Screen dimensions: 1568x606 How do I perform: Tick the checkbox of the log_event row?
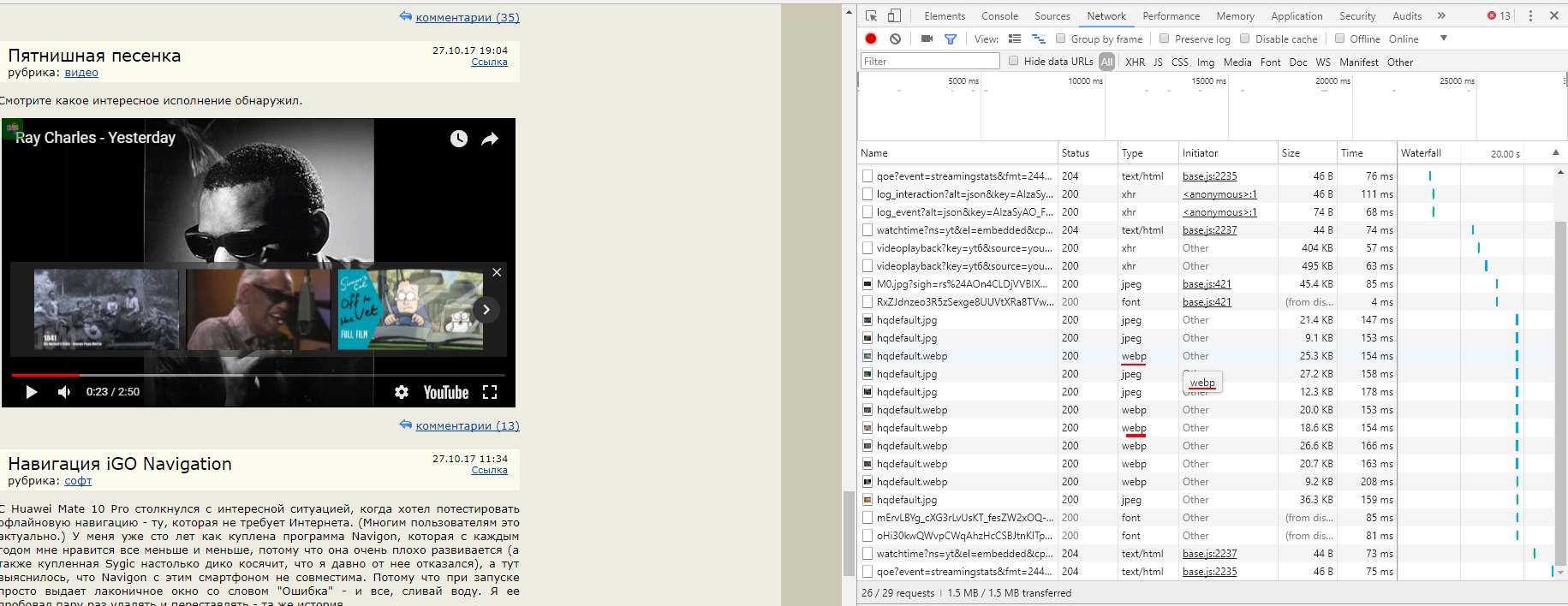(867, 211)
